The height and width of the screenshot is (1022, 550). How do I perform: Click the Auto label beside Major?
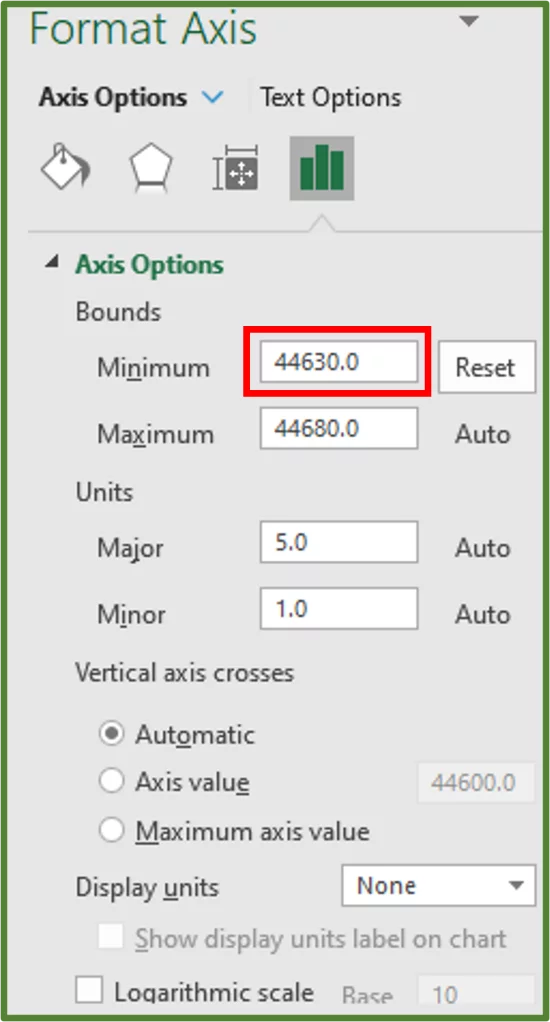(482, 548)
